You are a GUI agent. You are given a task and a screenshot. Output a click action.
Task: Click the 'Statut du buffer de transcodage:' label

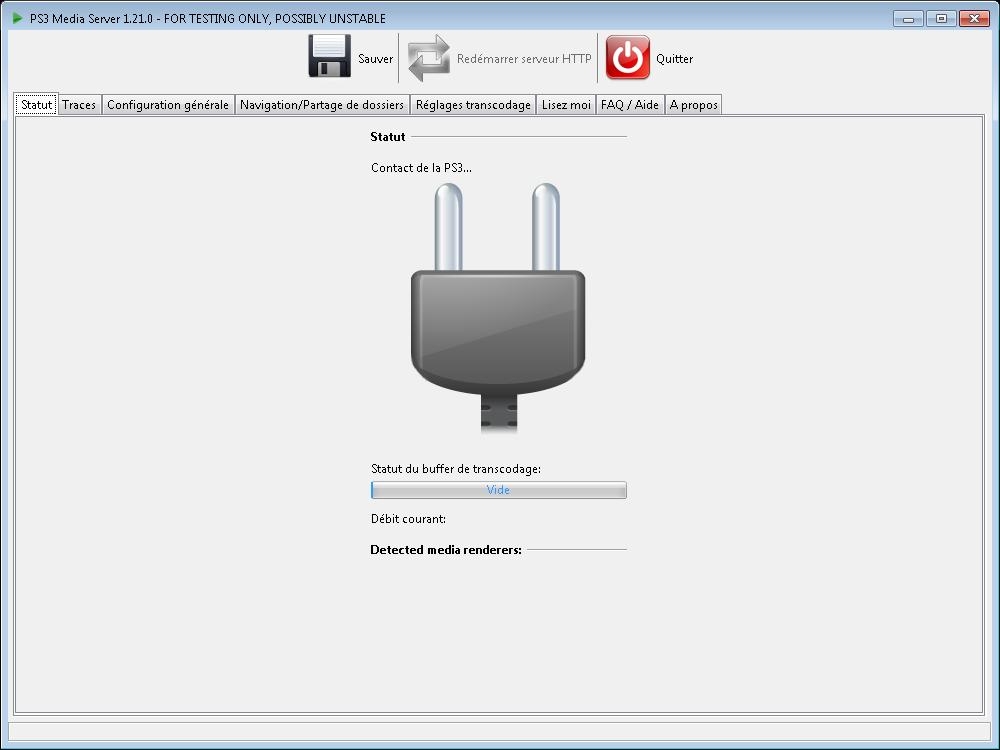pyautogui.click(x=456, y=469)
